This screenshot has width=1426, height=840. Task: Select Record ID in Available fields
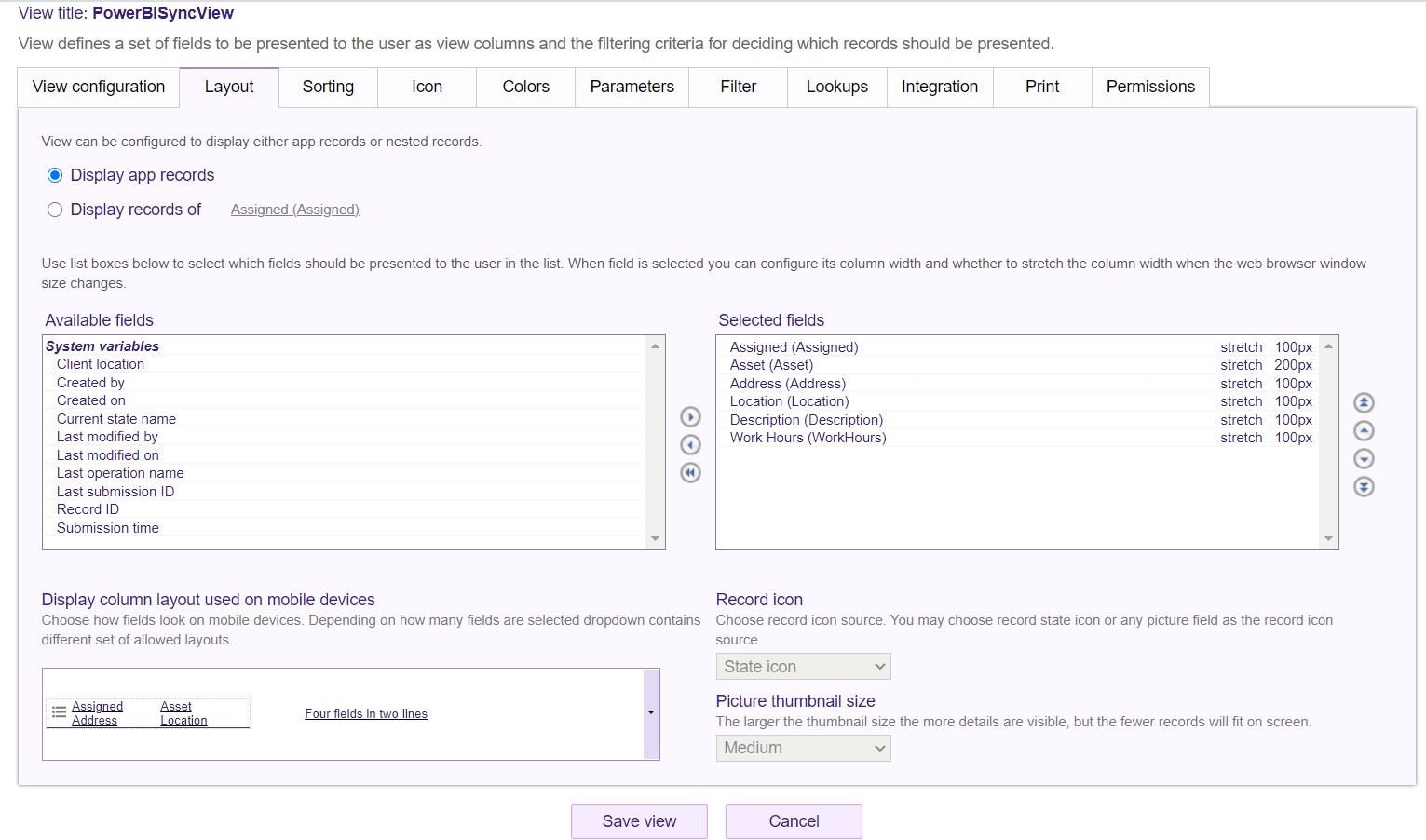tap(88, 509)
